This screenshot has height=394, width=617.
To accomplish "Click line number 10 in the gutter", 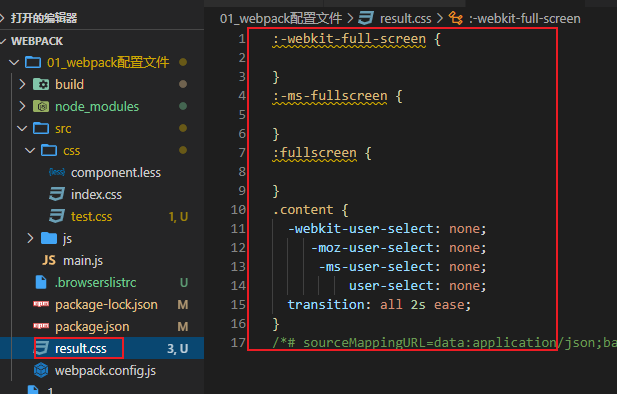I will pos(238,210).
